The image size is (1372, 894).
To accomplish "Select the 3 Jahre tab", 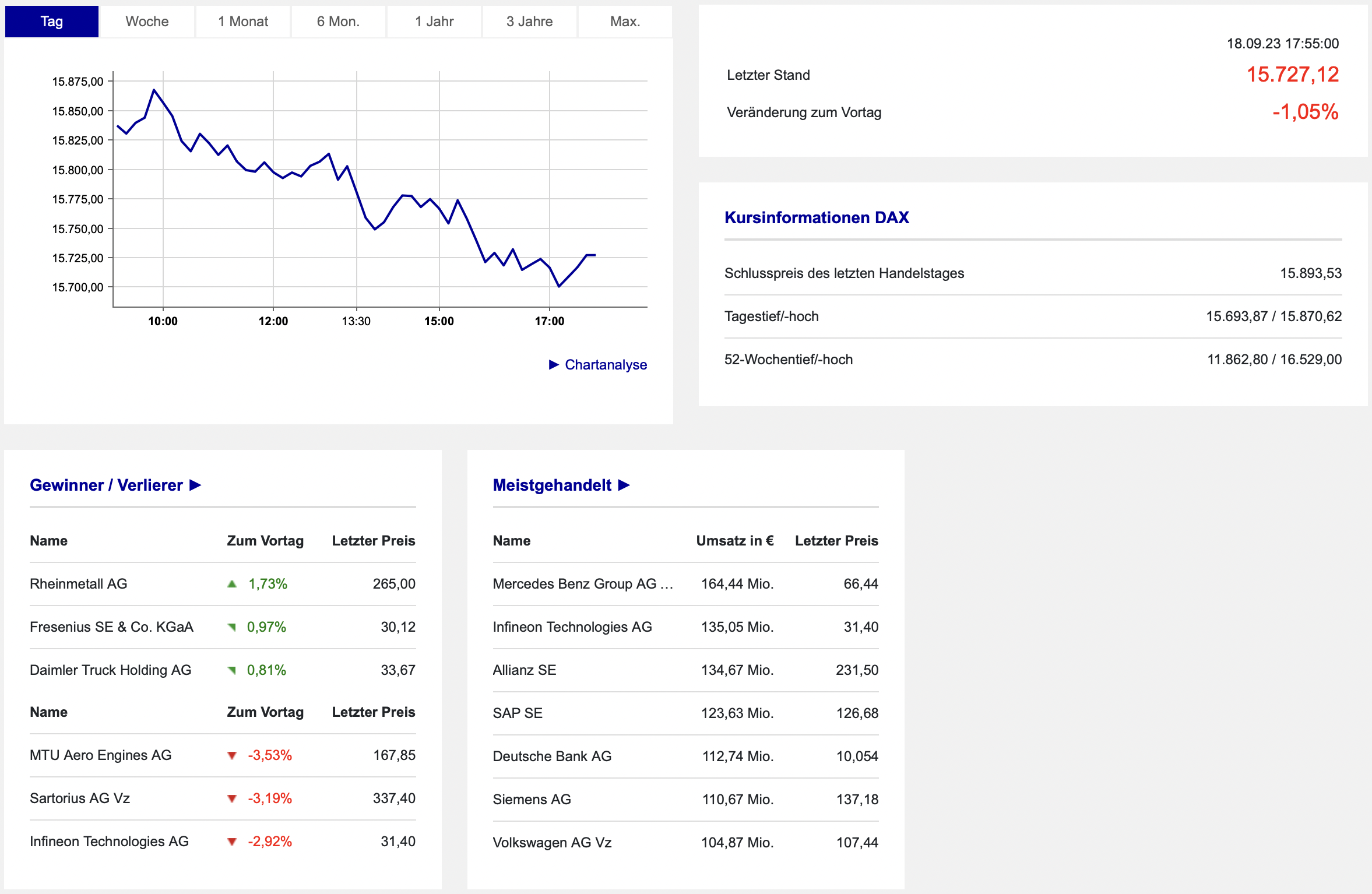I will point(529,22).
